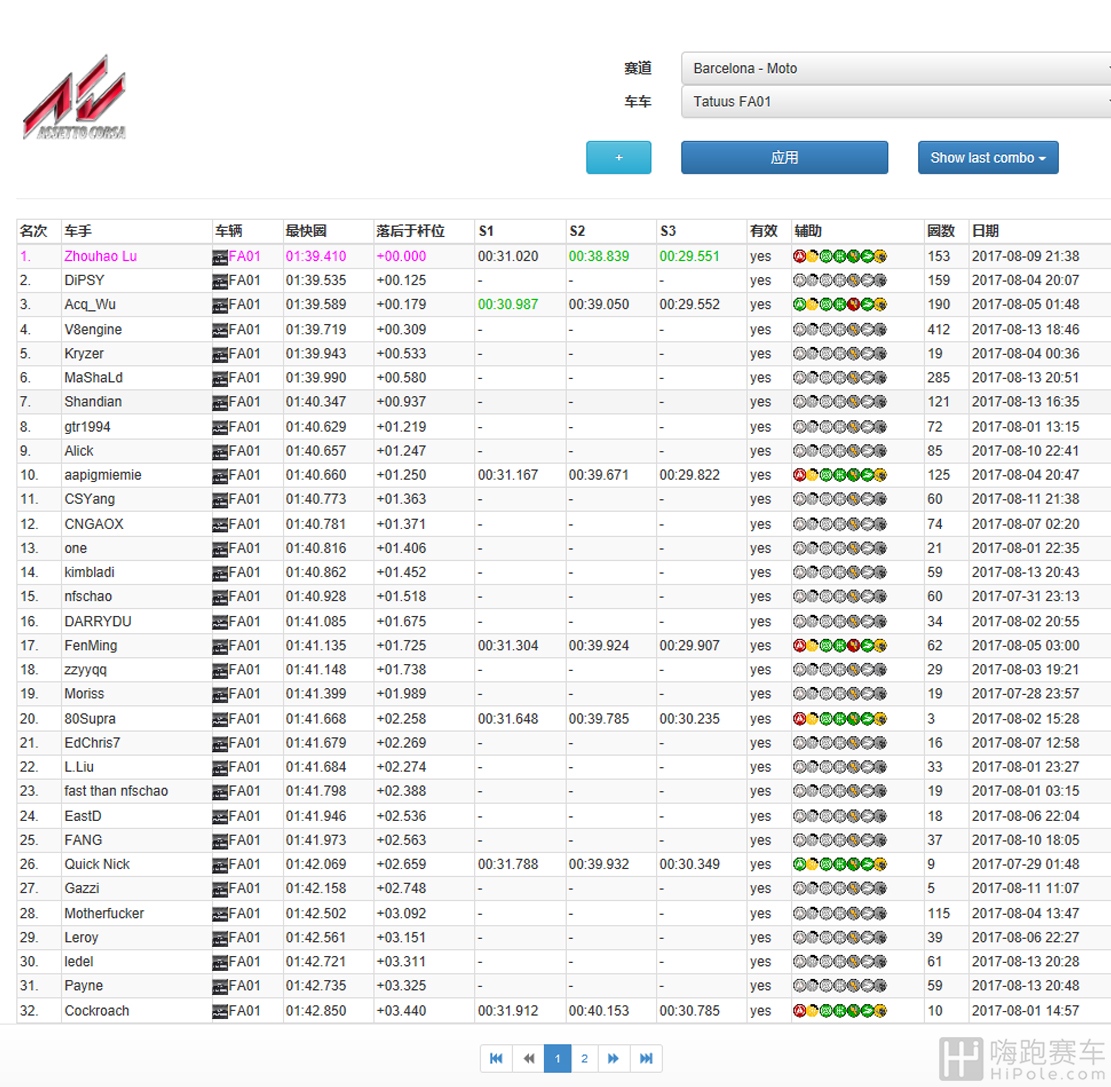1111x1087 pixels.
Task: Click the S3 time 00:30.785
Action: (x=689, y=1011)
